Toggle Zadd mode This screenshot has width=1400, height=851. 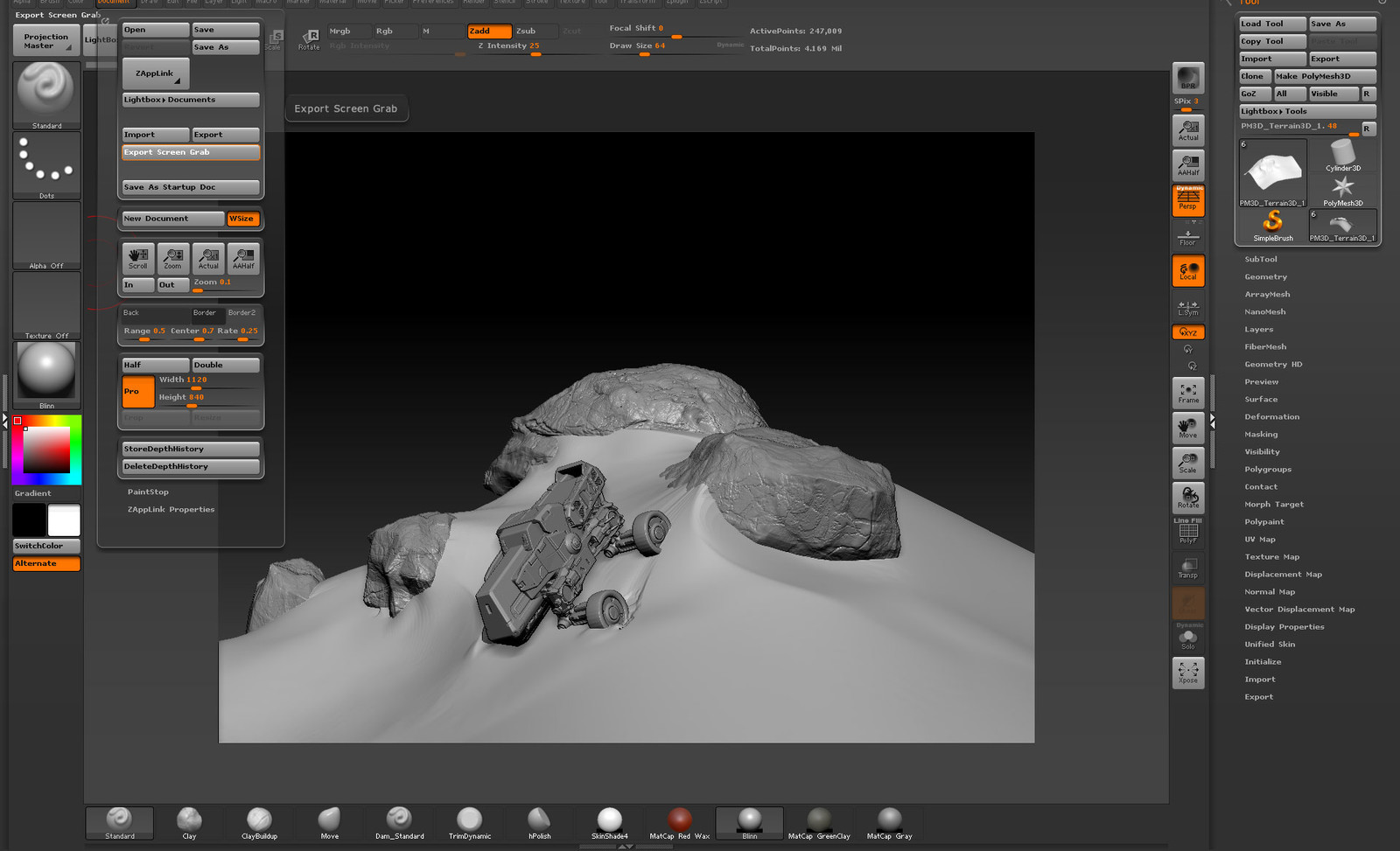[490, 31]
